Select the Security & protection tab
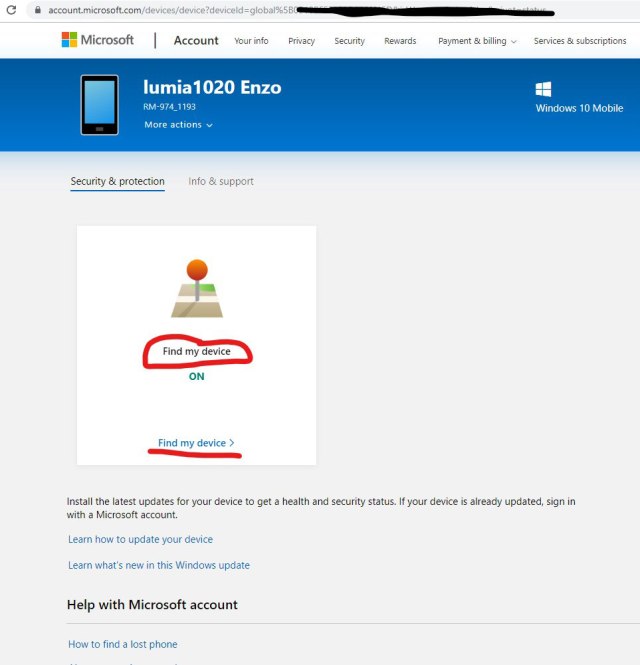The image size is (640, 665). pyautogui.click(x=117, y=181)
